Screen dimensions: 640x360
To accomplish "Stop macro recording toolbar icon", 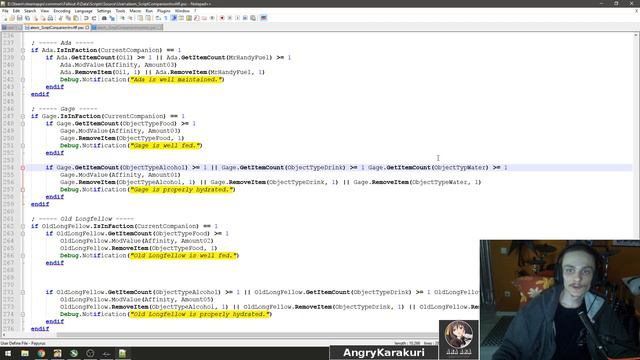I will (230, 18).
